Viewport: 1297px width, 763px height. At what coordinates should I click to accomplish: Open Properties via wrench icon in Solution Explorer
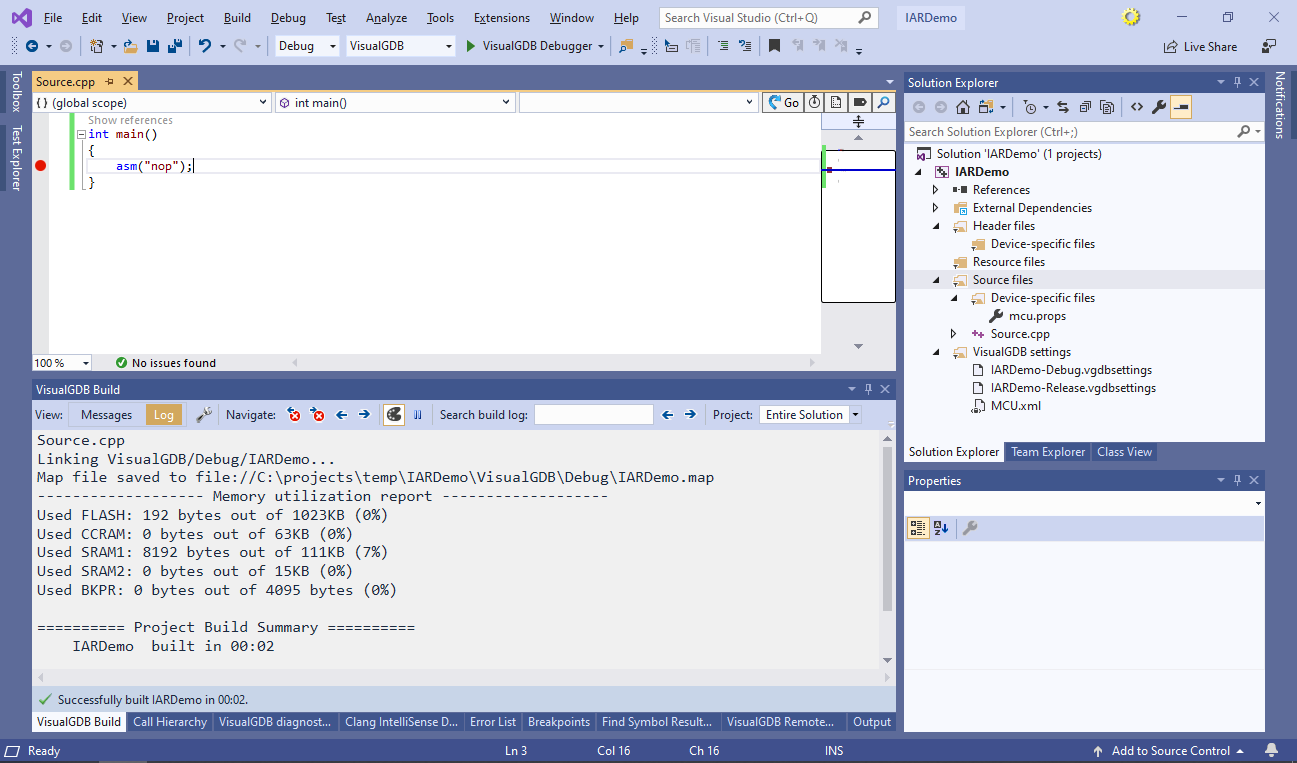click(1158, 107)
